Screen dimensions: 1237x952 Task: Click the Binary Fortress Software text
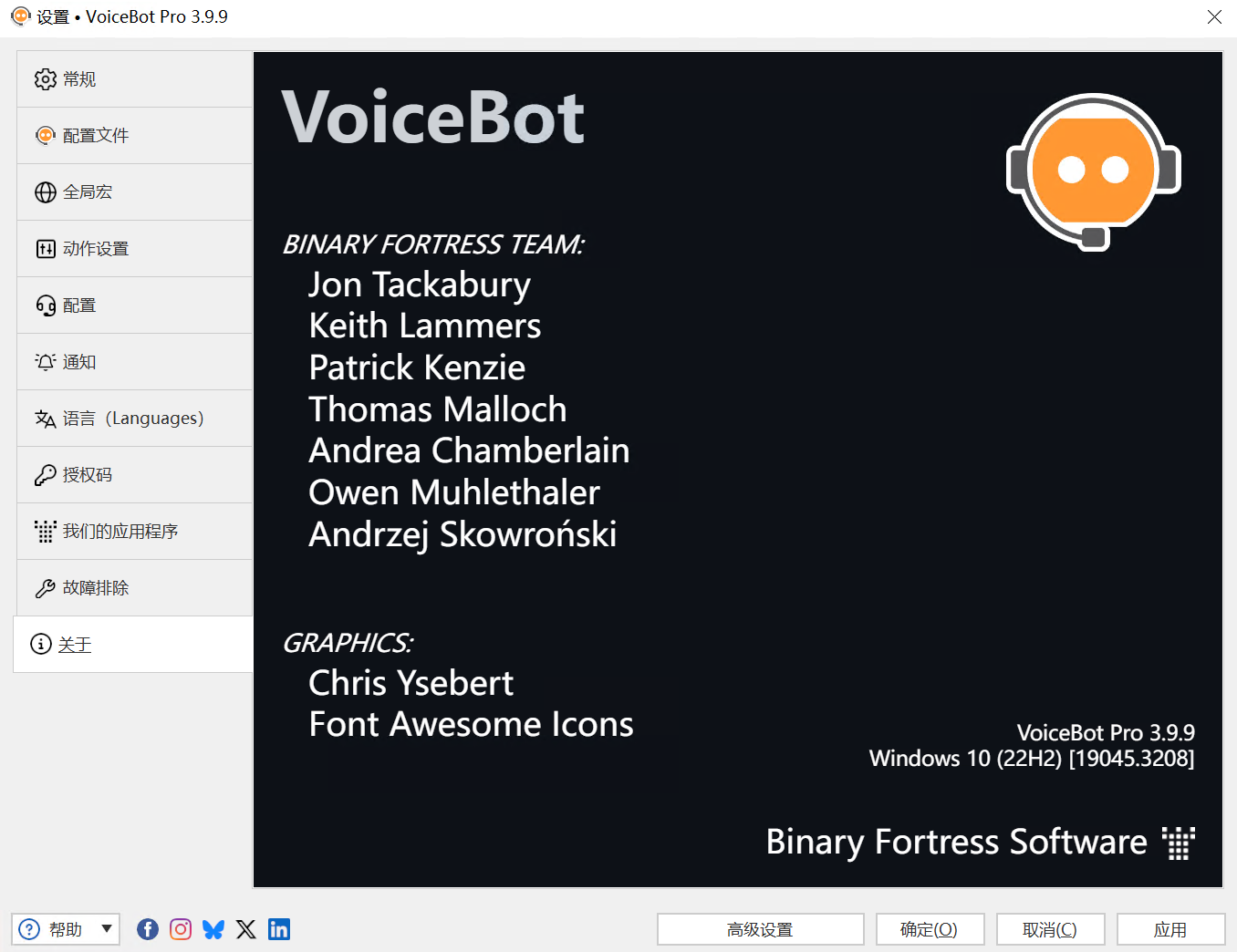pyautogui.click(x=956, y=842)
